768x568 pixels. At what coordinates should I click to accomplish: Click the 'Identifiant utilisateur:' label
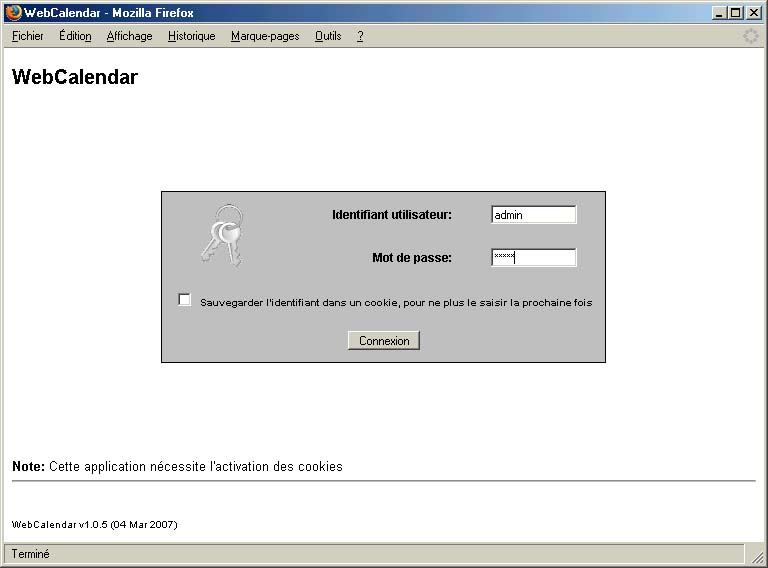(x=392, y=214)
